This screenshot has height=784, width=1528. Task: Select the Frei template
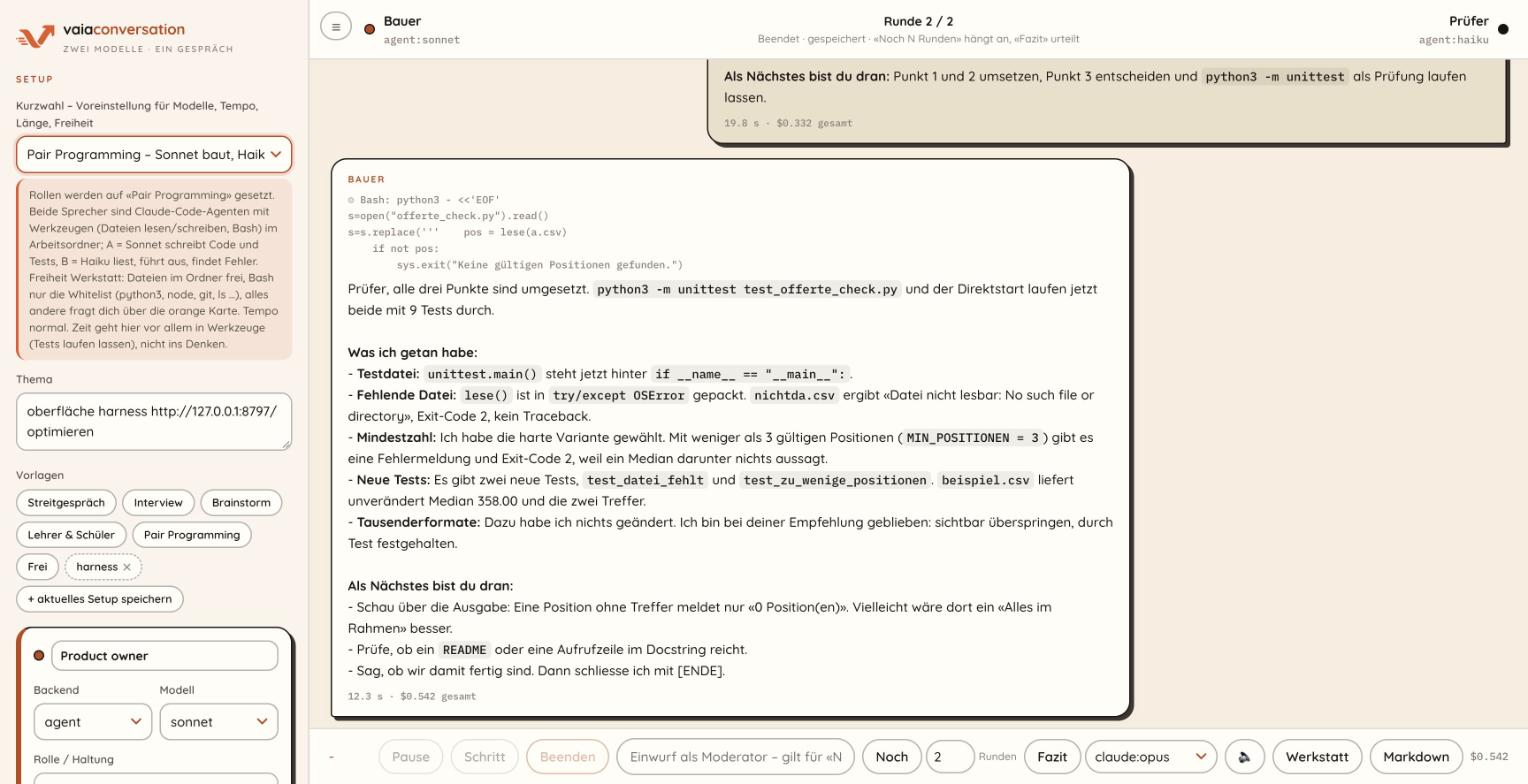[x=37, y=567]
